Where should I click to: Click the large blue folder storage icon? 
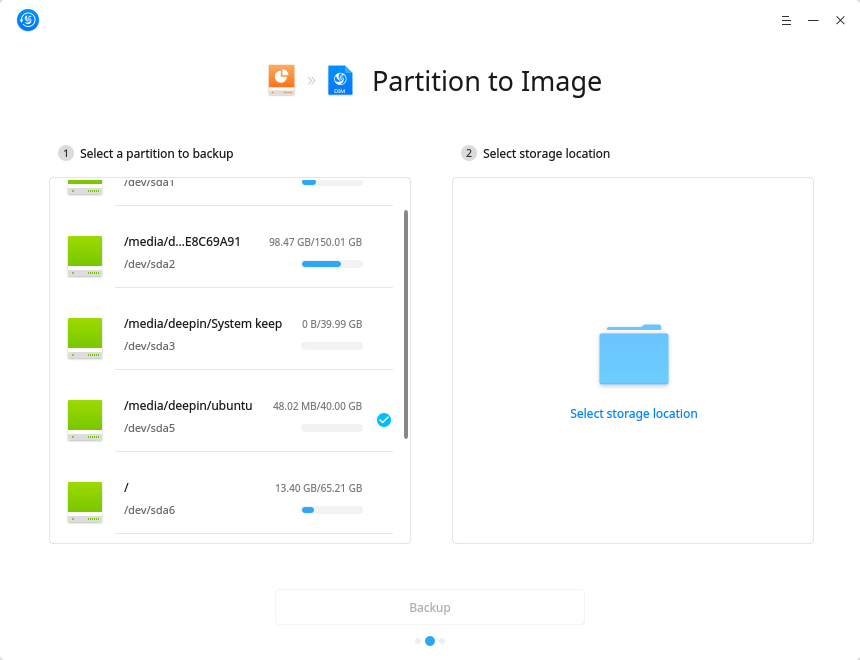click(x=633, y=353)
